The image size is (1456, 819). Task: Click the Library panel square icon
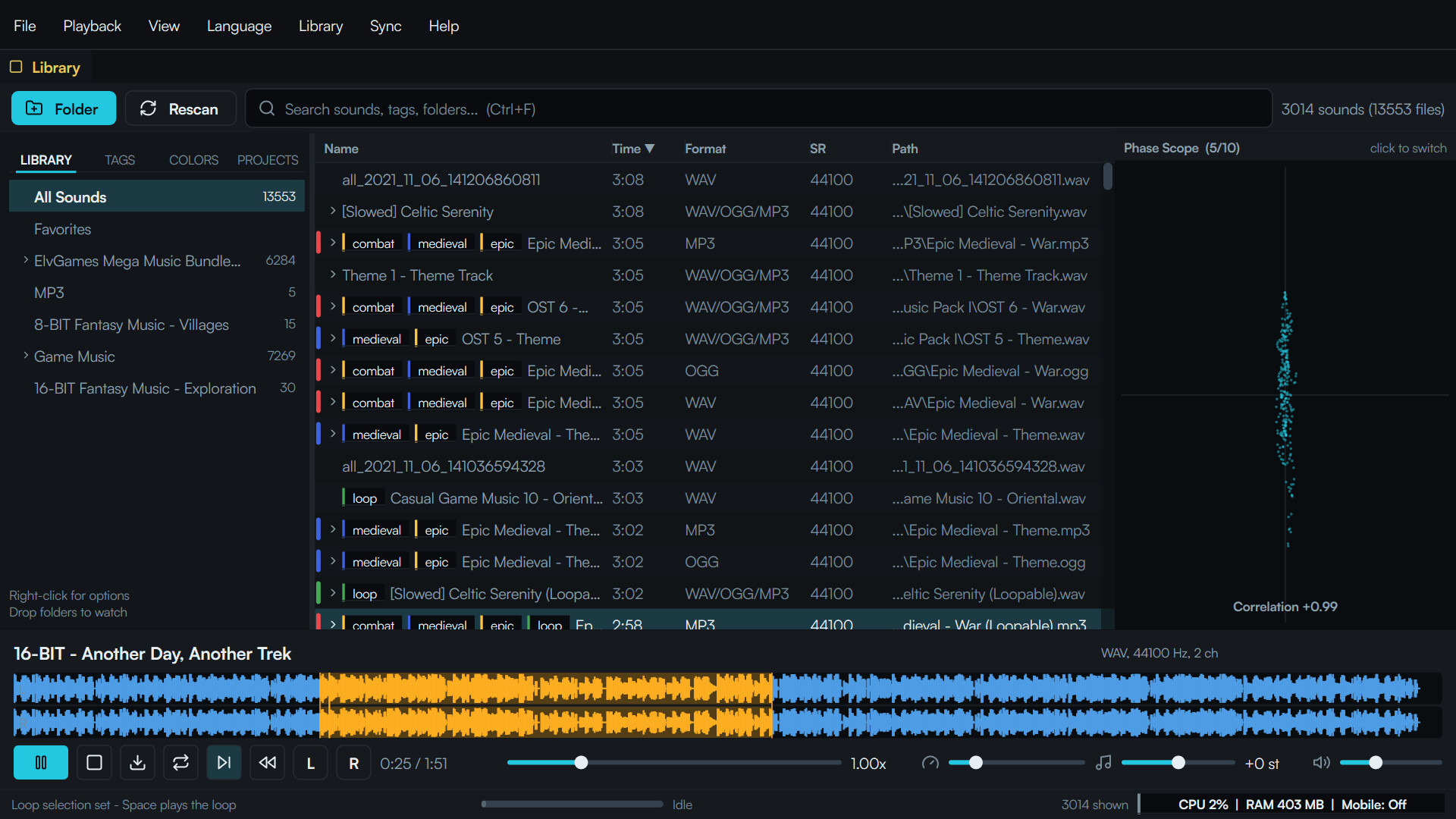click(16, 67)
